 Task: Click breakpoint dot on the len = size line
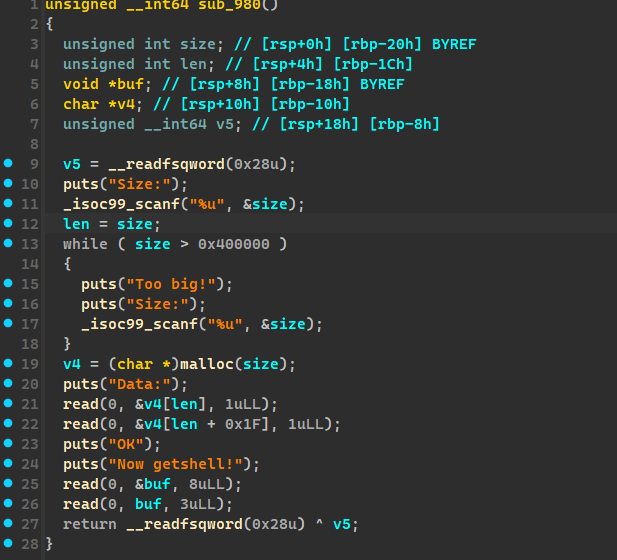coord(9,224)
